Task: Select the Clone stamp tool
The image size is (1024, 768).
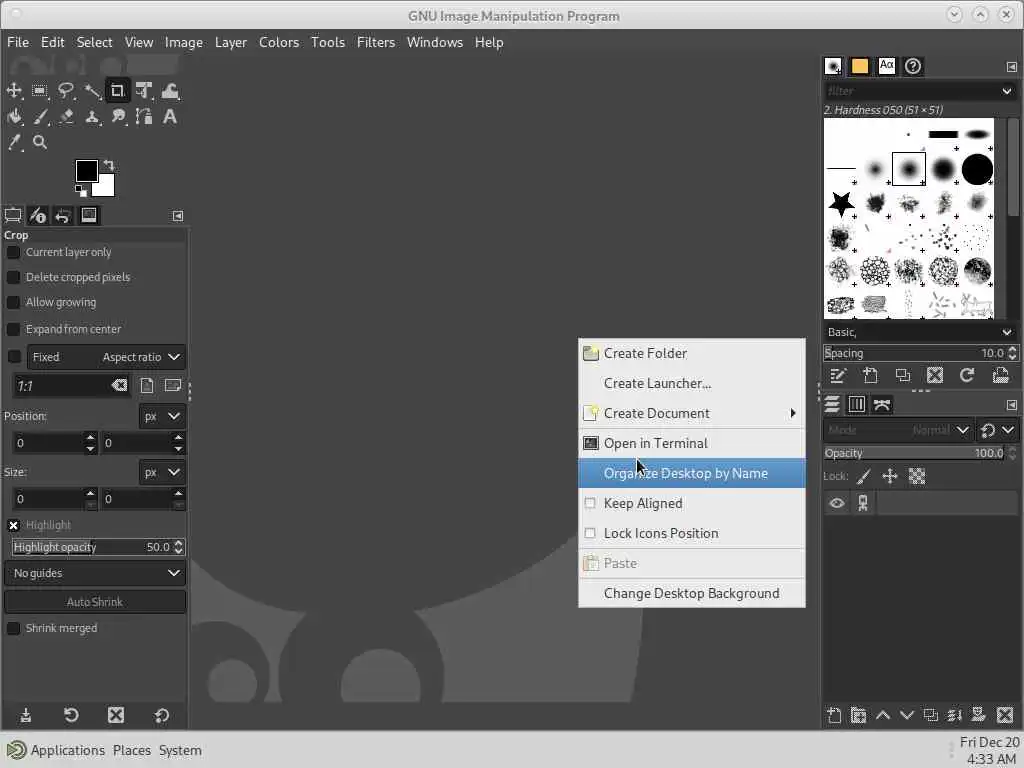Action: click(92, 117)
